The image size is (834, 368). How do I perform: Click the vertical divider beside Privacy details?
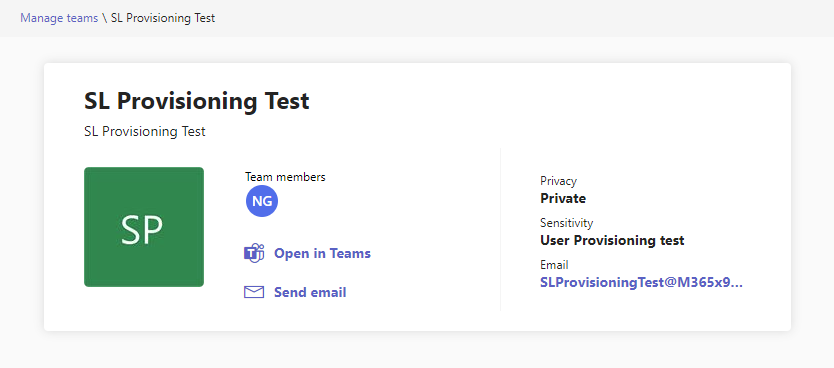pos(501,229)
